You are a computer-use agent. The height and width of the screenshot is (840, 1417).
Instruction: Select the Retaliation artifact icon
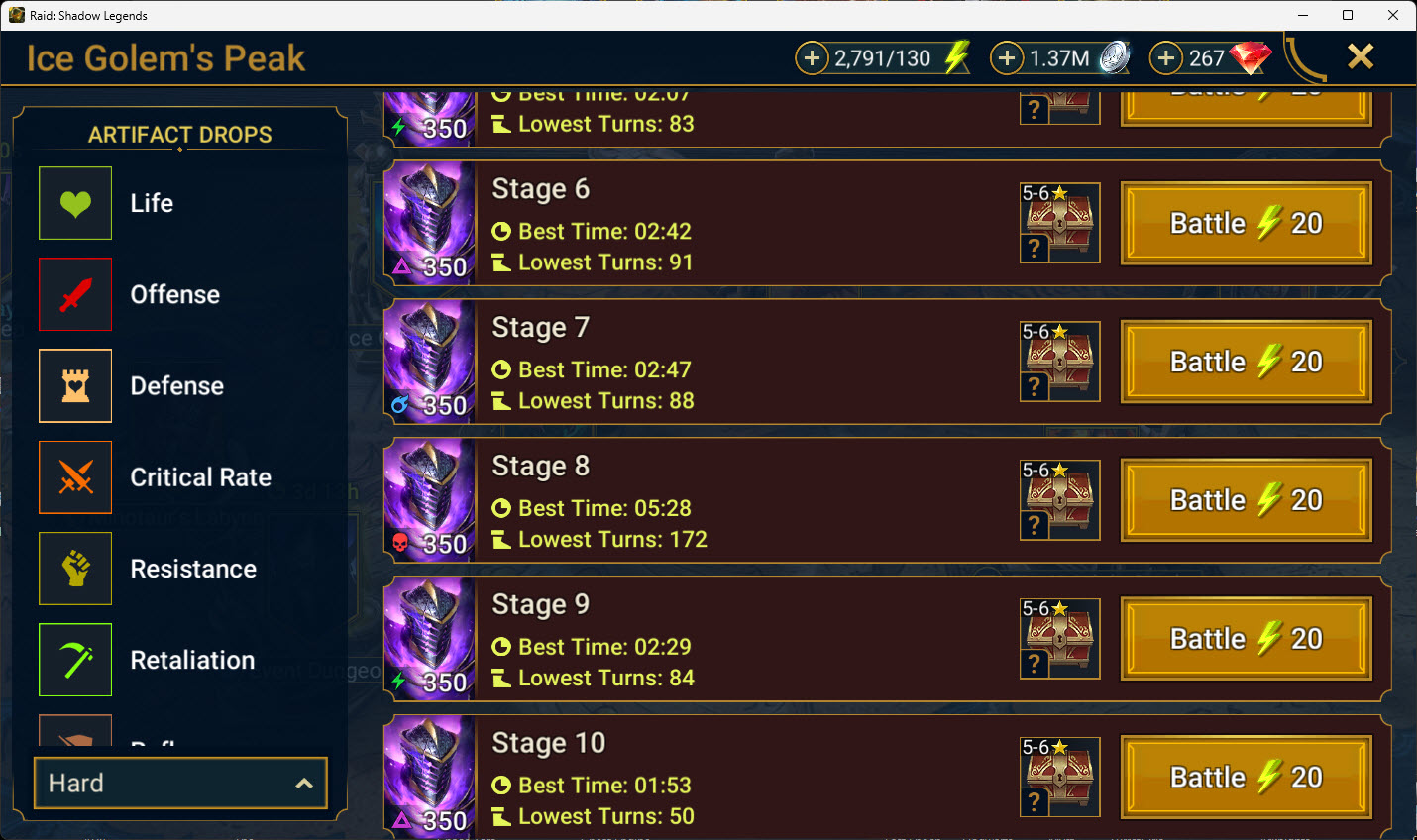[x=75, y=660]
